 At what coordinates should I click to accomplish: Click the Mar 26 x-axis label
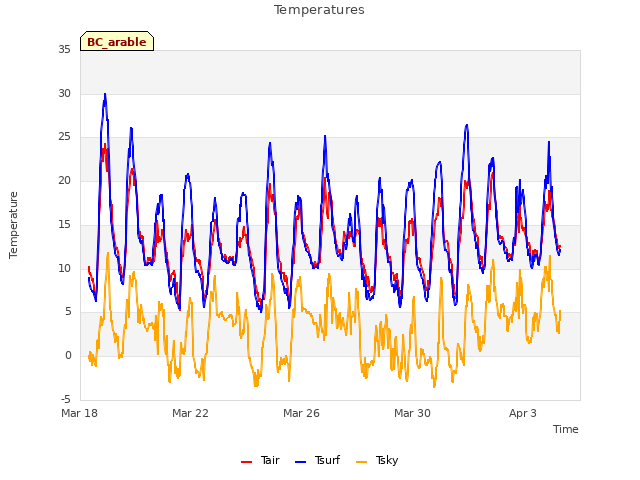301,413
